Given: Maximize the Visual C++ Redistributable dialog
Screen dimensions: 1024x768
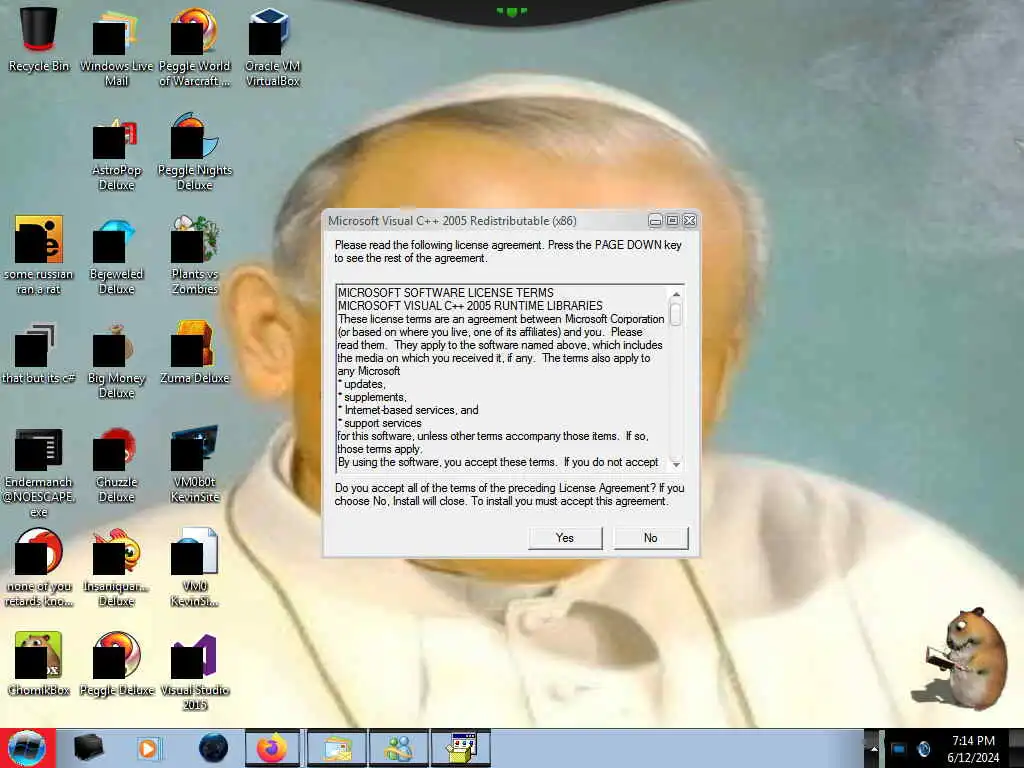Looking at the screenshot, I should 672,221.
